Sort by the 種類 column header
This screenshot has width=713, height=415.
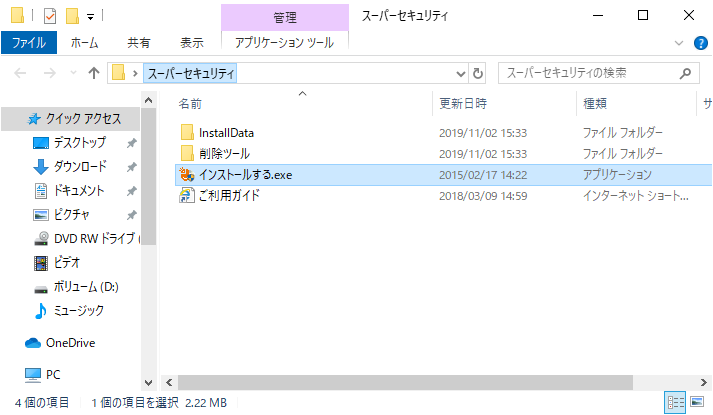click(595, 104)
